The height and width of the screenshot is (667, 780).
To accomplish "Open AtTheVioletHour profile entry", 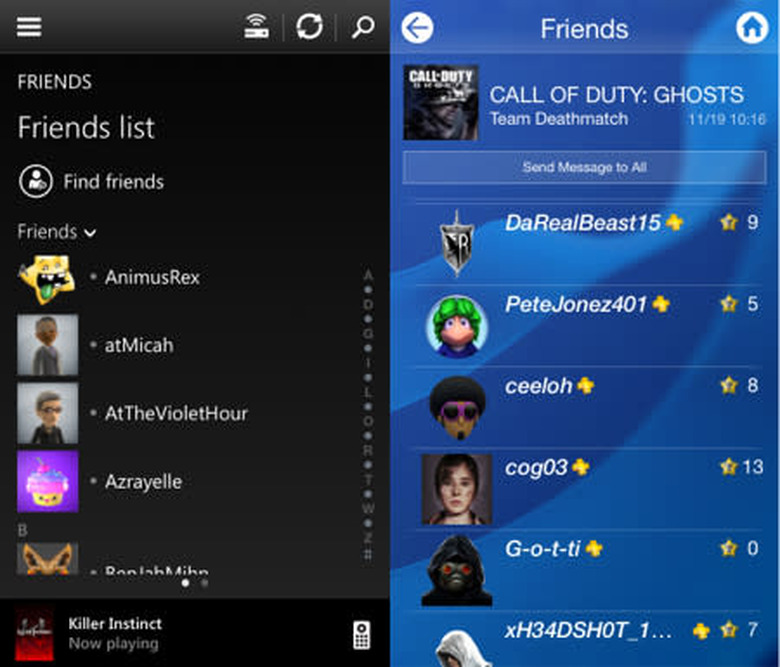I will pyautogui.click(x=175, y=413).
